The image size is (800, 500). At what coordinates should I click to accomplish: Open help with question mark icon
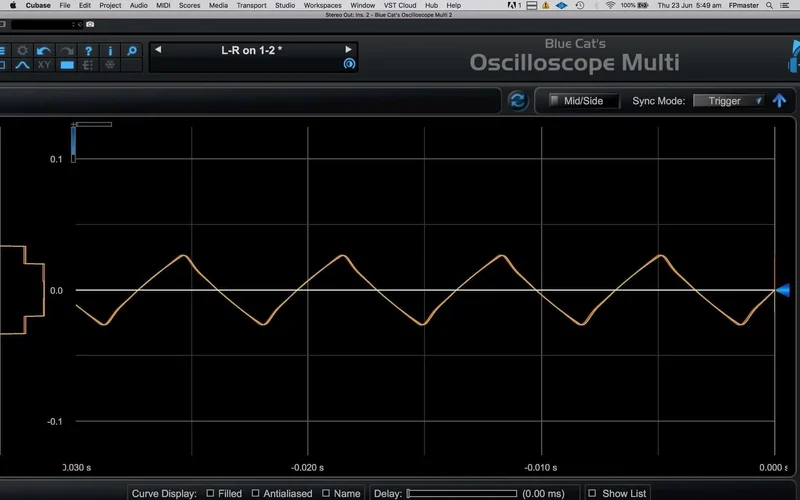pos(88,50)
